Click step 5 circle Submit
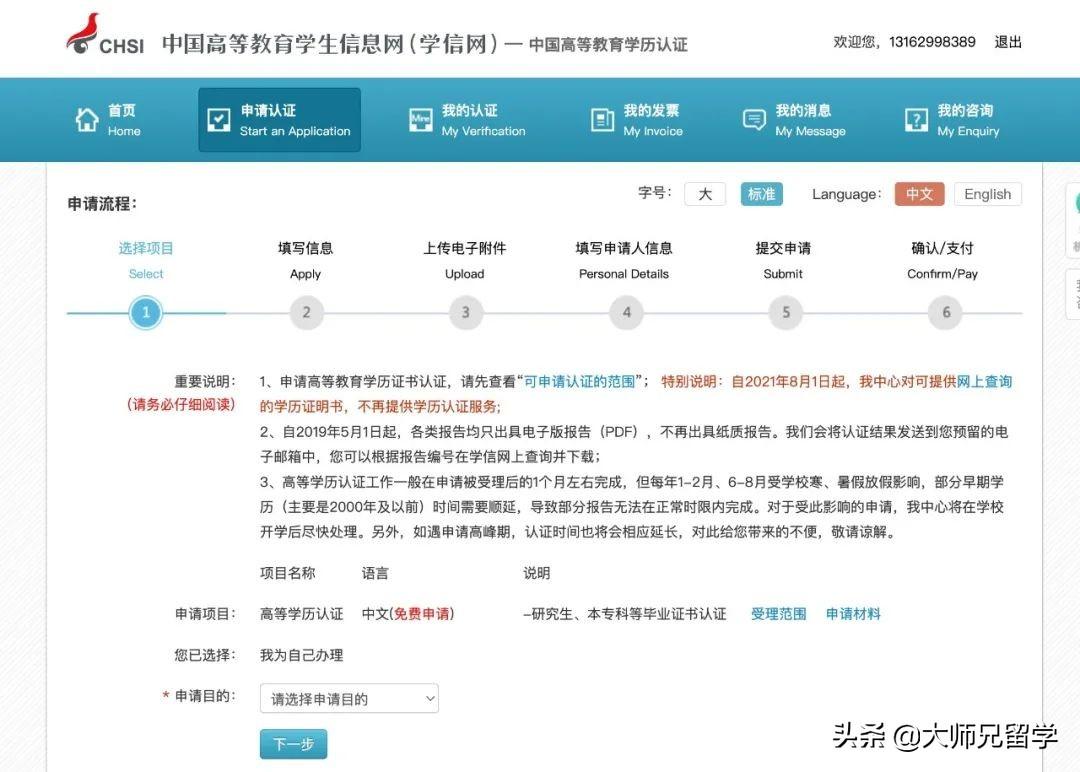1080x772 pixels. point(786,313)
